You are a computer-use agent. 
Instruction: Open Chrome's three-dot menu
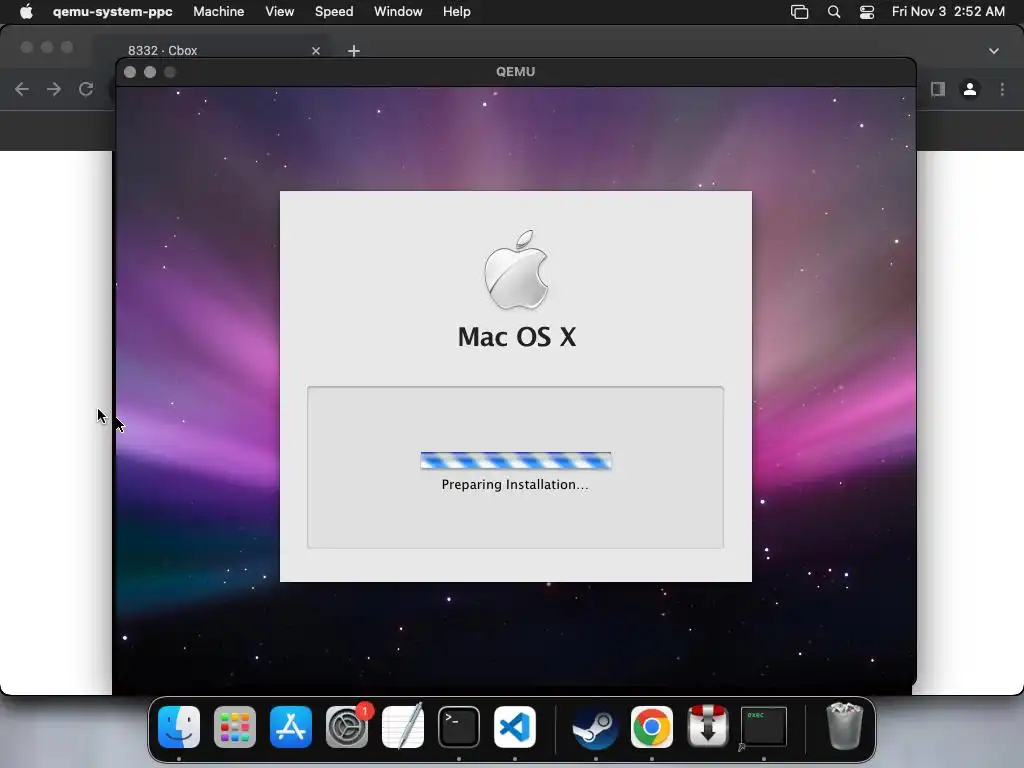pos(1002,89)
